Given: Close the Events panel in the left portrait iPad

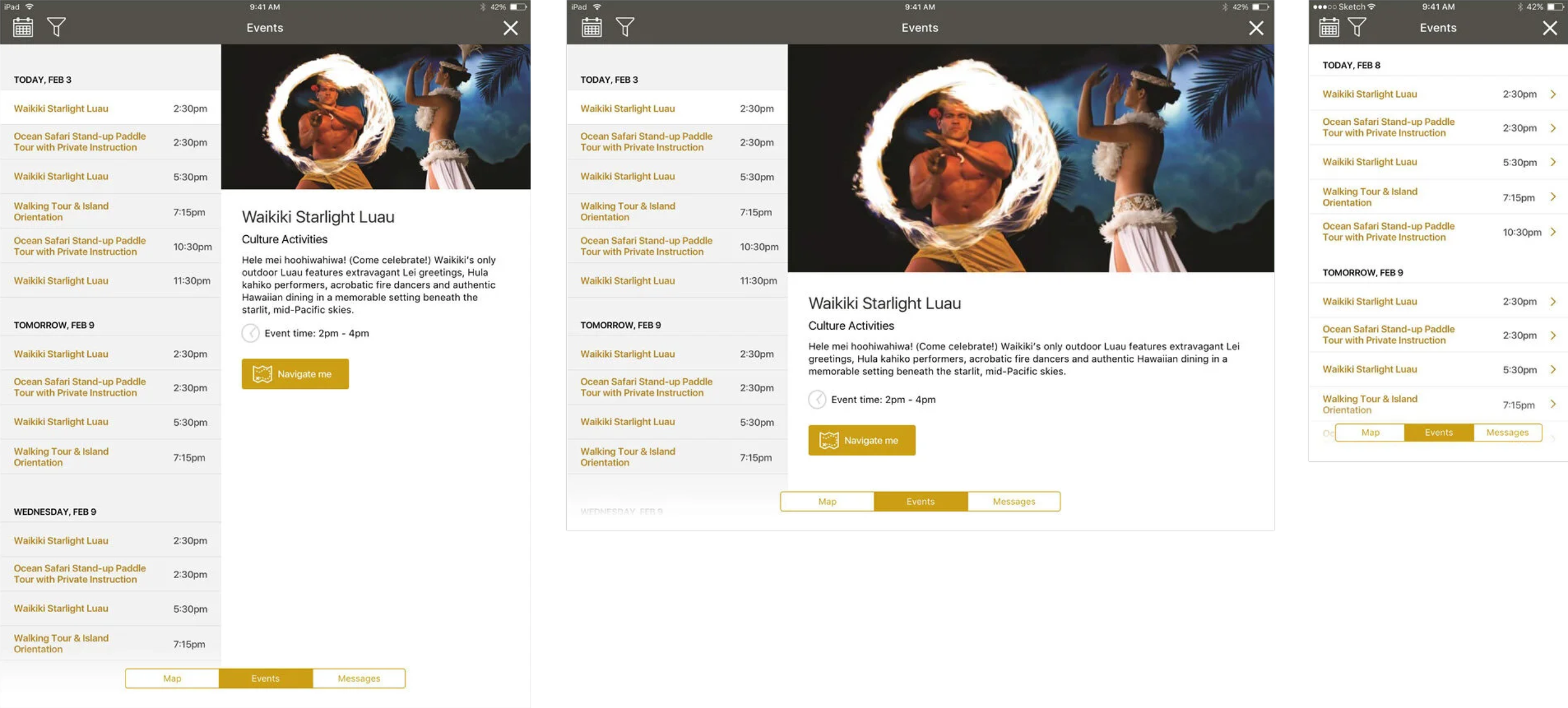Looking at the screenshot, I should [x=511, y=28].
